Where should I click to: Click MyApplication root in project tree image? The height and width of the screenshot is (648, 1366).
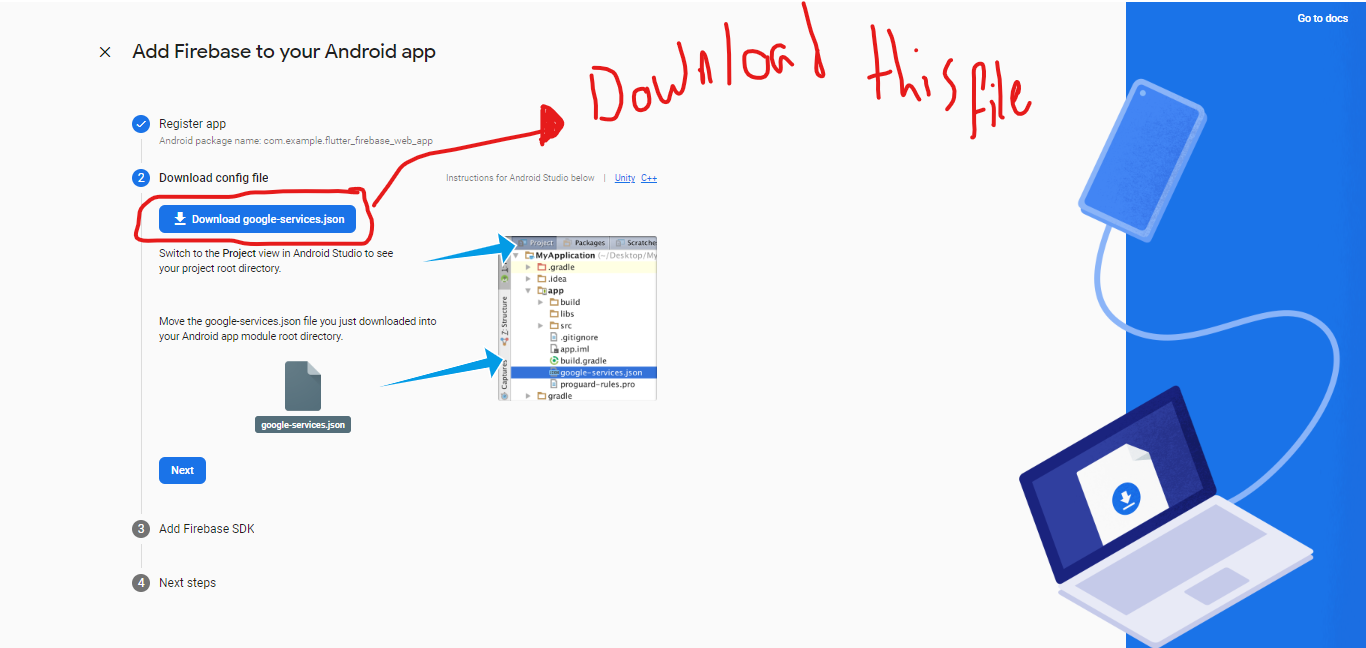[559, 256]
